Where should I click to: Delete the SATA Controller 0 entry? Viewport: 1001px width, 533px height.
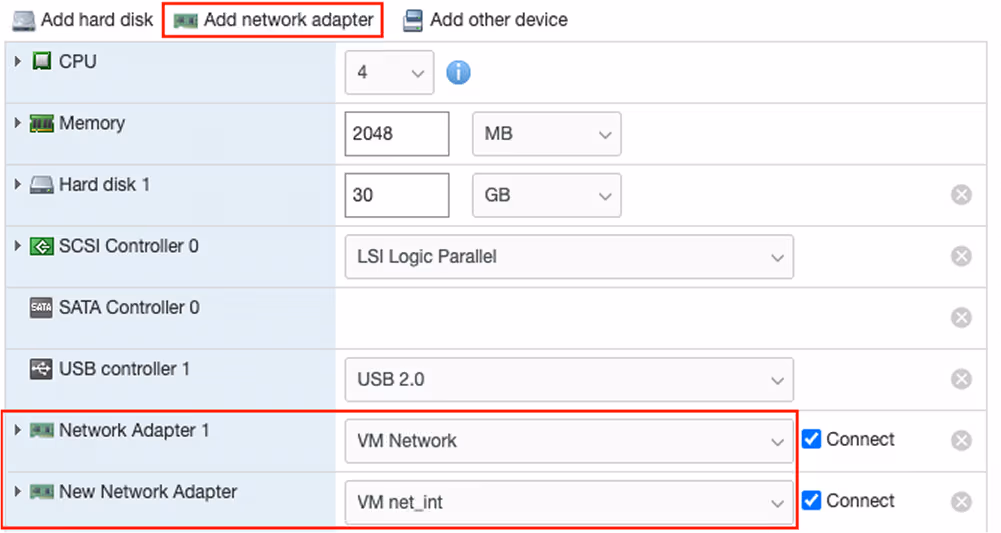click(961, 318)
